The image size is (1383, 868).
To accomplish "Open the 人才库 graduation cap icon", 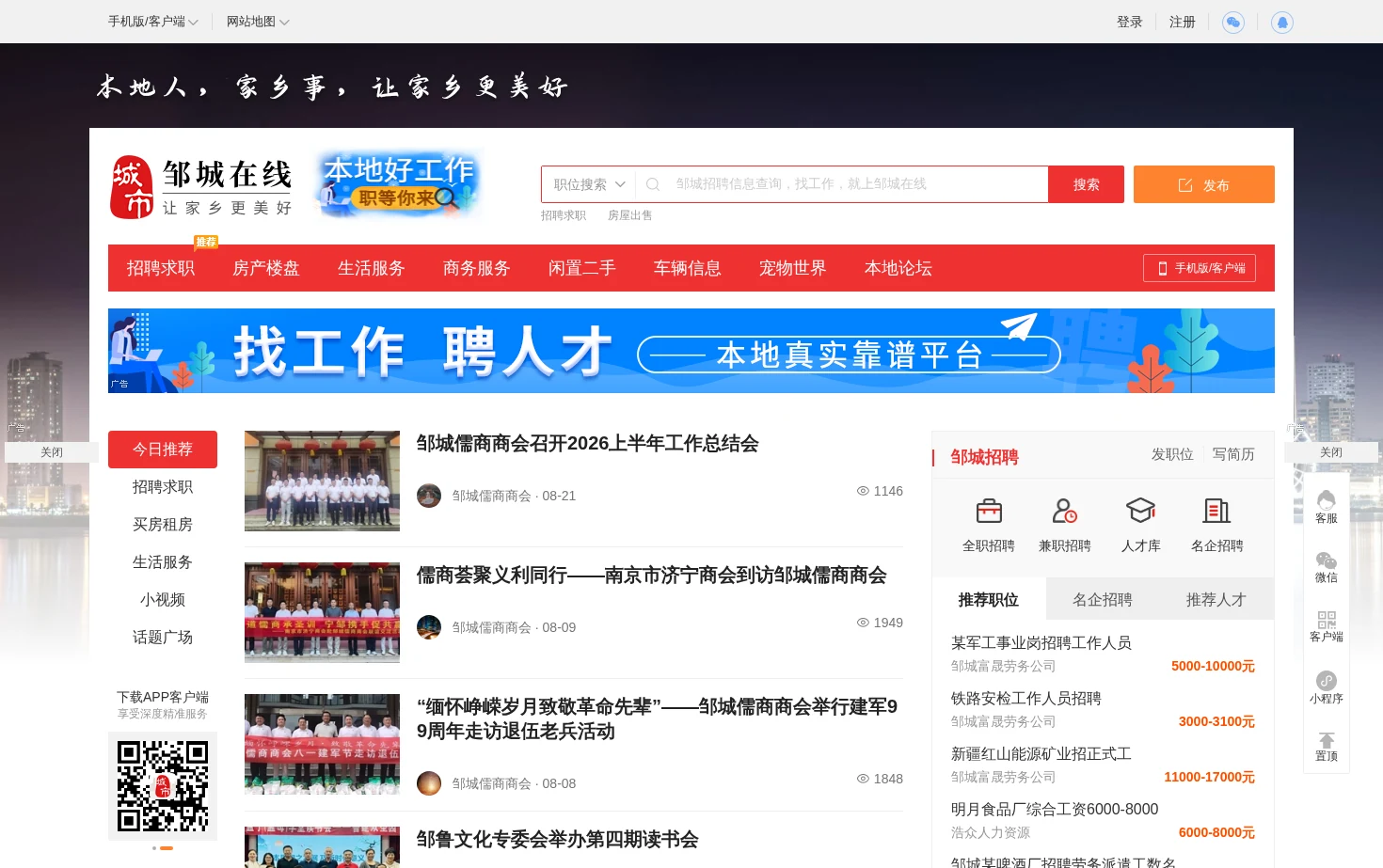I will [1141, 511].
